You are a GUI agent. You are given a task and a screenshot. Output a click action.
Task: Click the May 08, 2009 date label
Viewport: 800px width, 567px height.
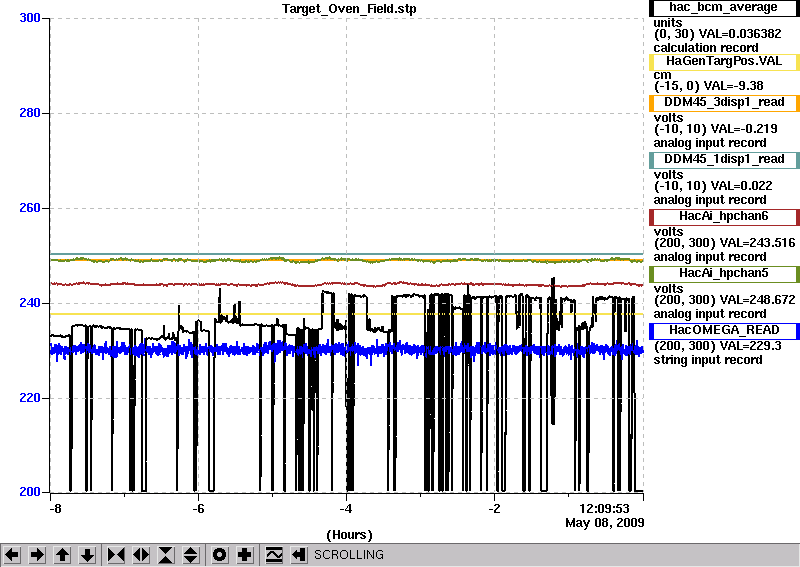tap(605, 523)
